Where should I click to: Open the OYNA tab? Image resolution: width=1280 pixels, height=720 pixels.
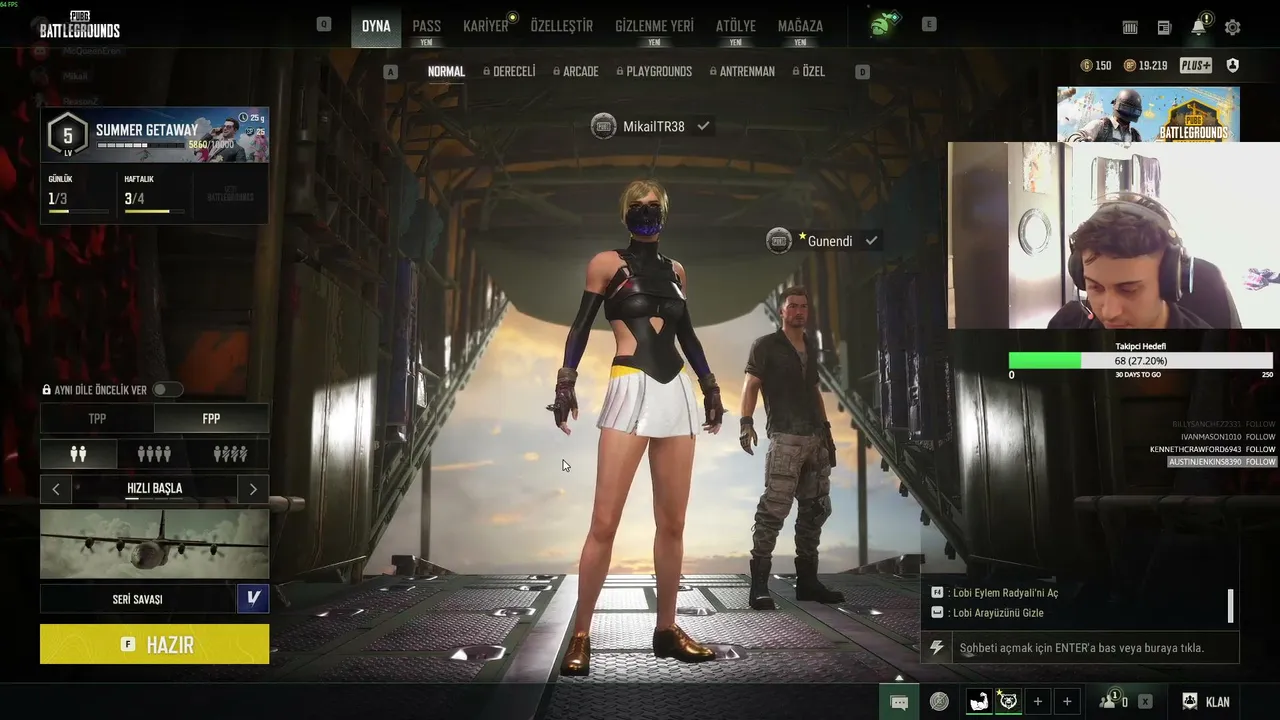click(376, 26)
